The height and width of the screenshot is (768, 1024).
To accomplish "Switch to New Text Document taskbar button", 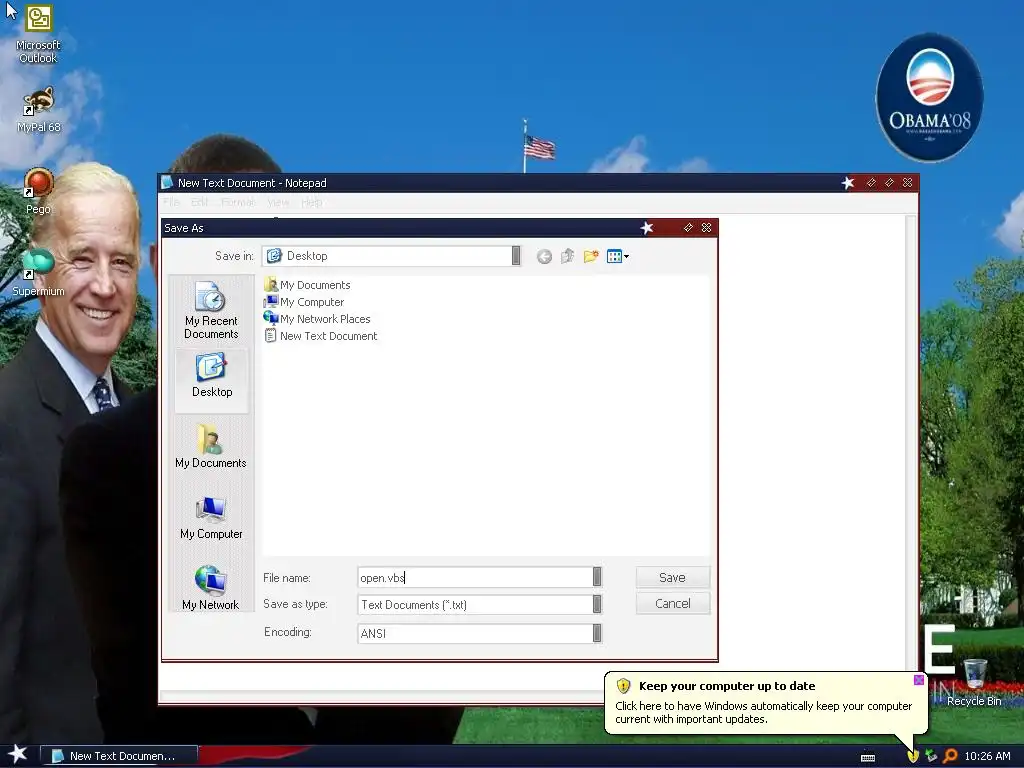I will [119, 756].
